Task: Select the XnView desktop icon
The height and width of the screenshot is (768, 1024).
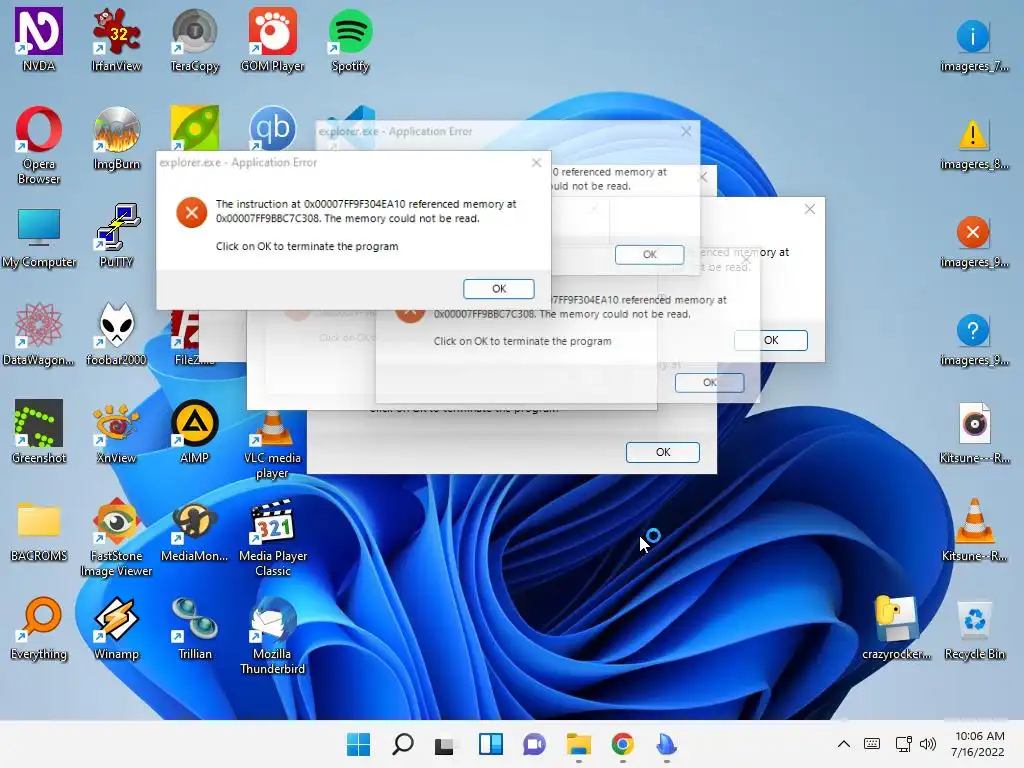Action: pos(116,431)
